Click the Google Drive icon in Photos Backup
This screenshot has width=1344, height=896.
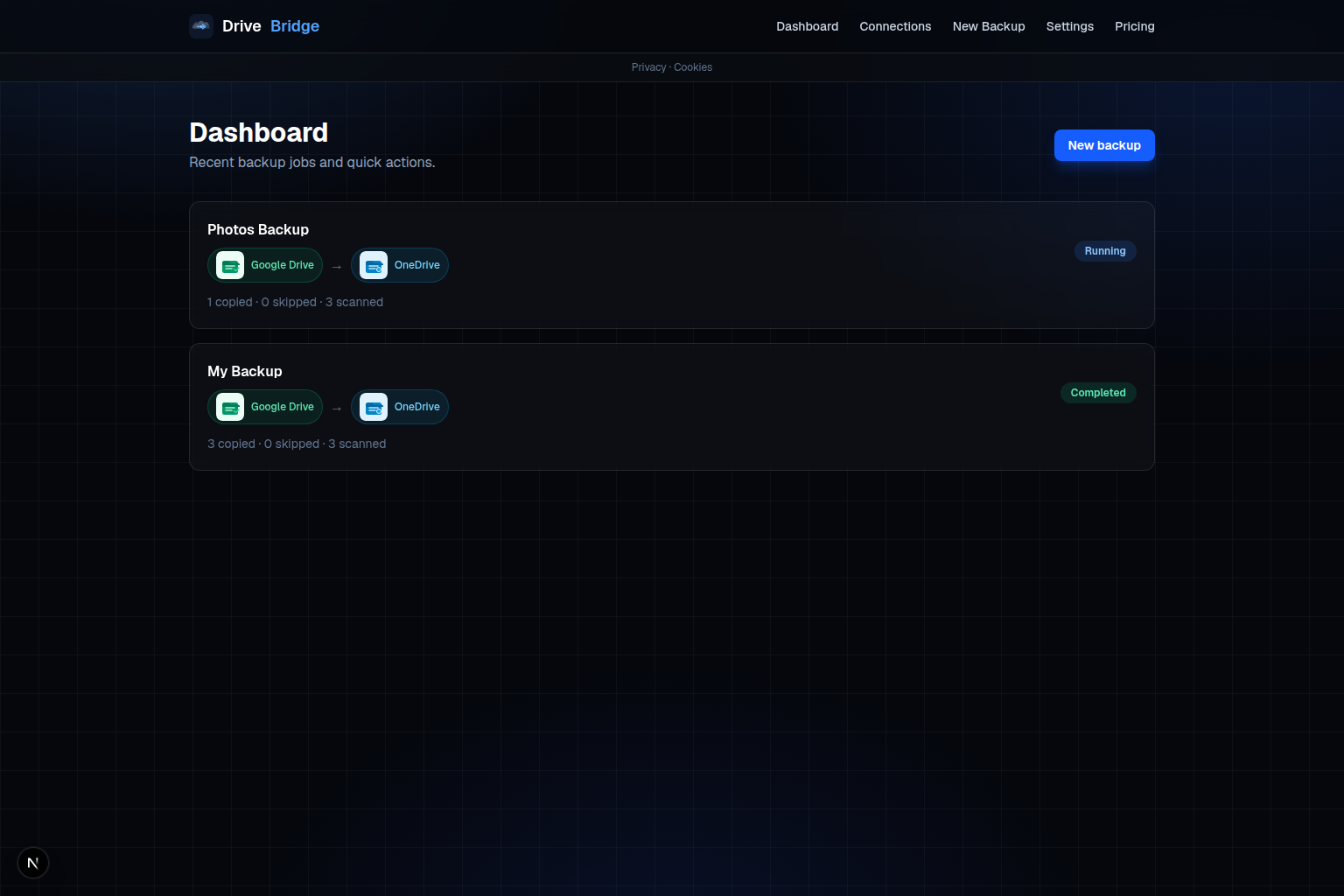230,265
